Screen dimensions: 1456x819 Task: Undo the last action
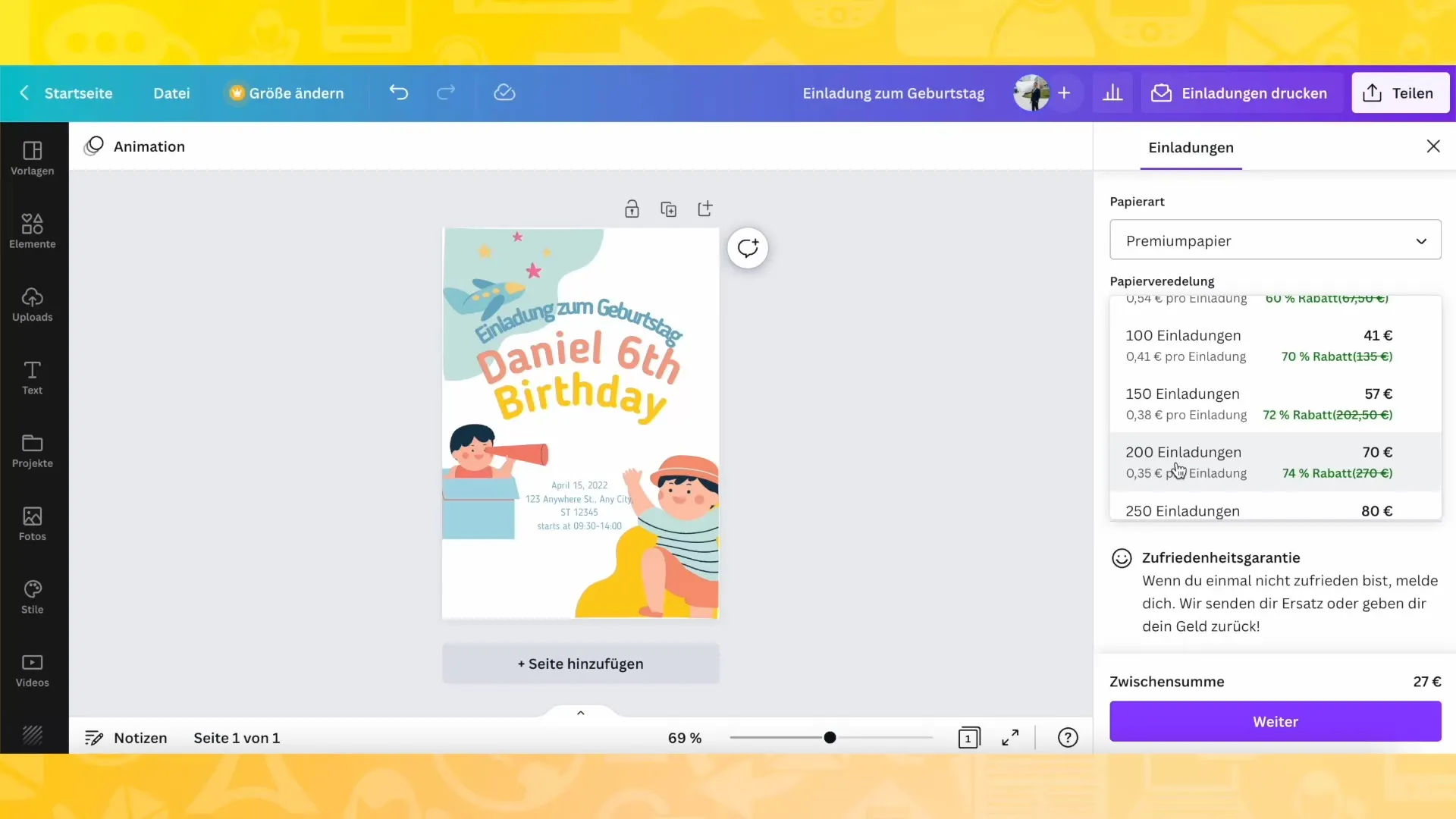tap(399, 93)
